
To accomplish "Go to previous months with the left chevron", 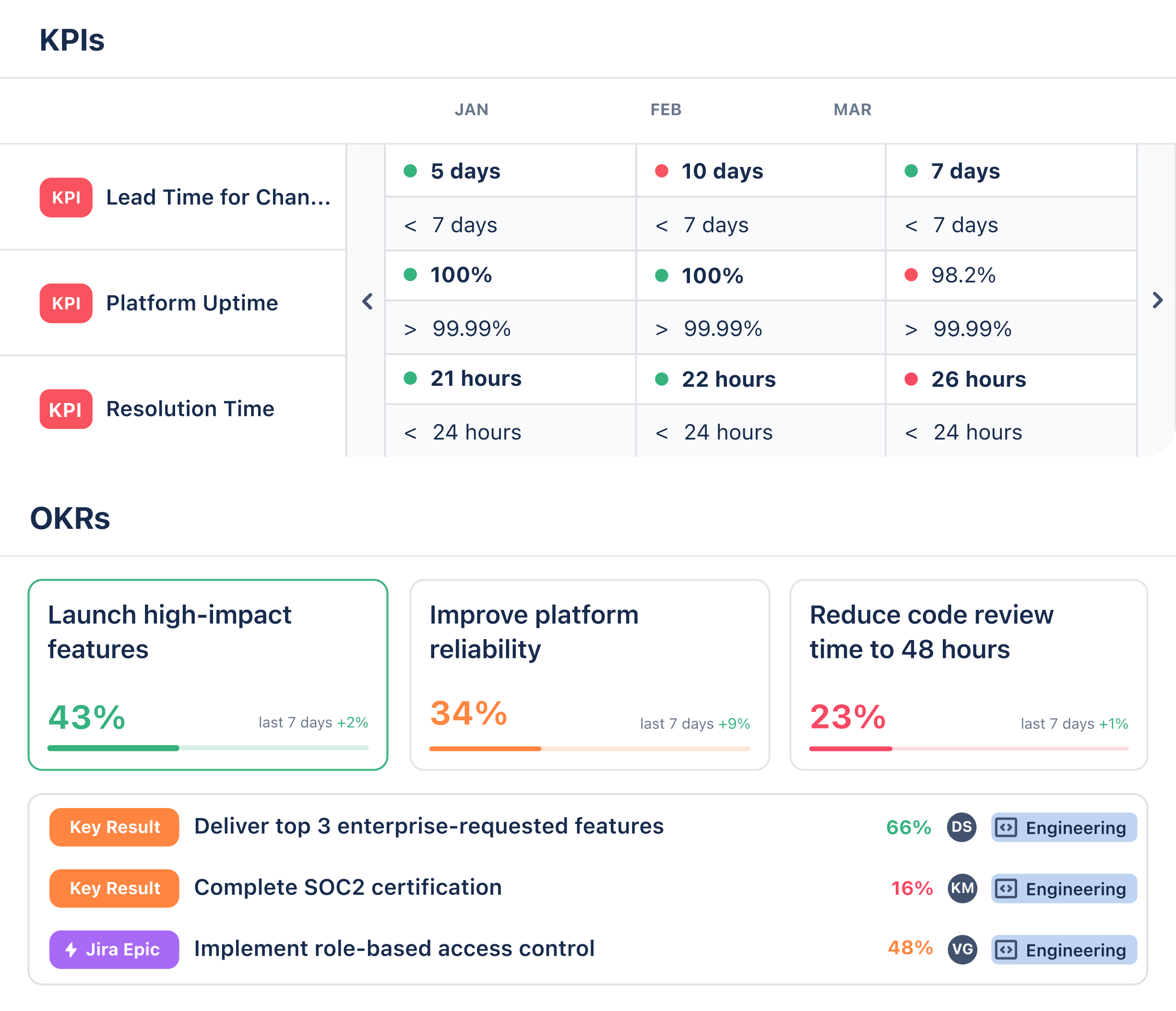I will [x=367, y=301].
